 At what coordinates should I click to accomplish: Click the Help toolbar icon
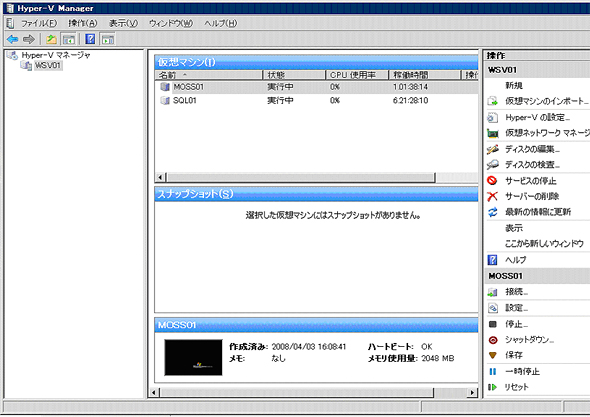click(90, 39)
